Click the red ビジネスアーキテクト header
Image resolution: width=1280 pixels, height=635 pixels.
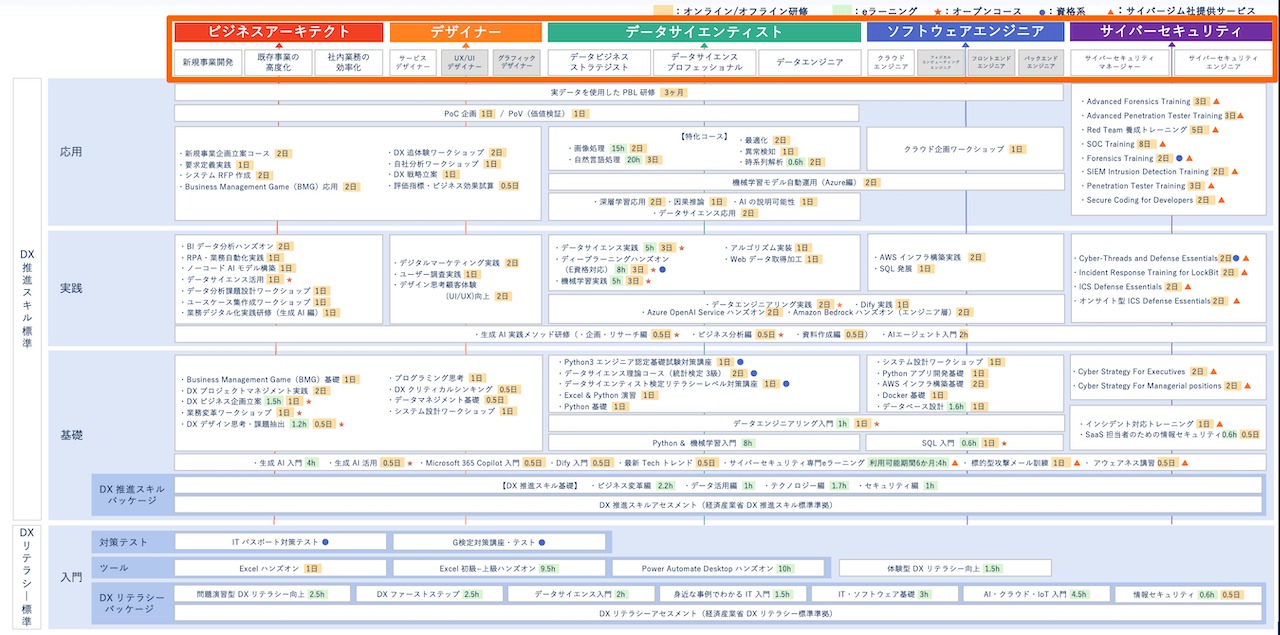(x=279, y=32)
